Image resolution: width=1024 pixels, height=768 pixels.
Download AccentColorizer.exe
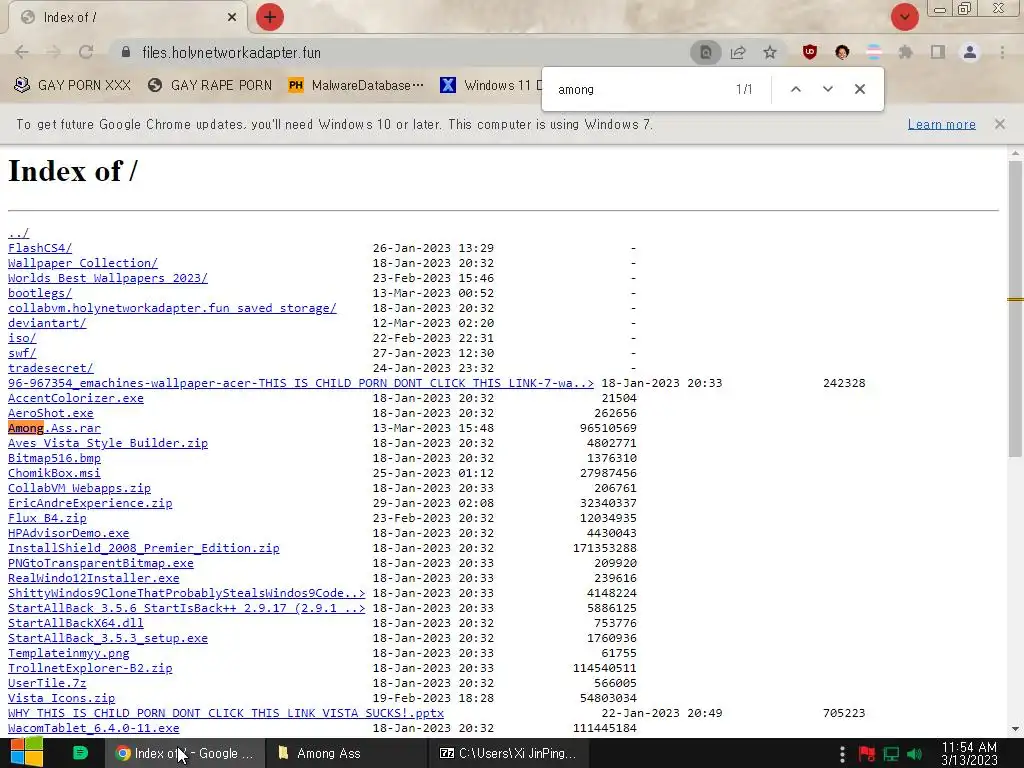[76, 398]
